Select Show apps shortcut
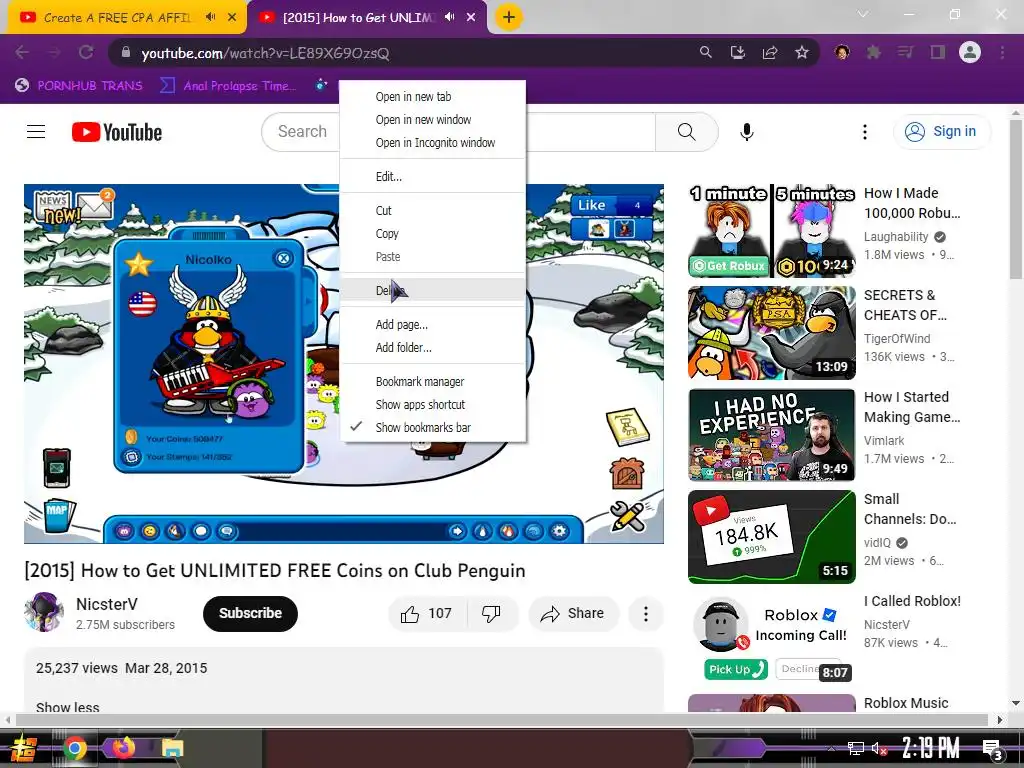The width and height of the screenshot is (1024, 768). pos(433,404)
